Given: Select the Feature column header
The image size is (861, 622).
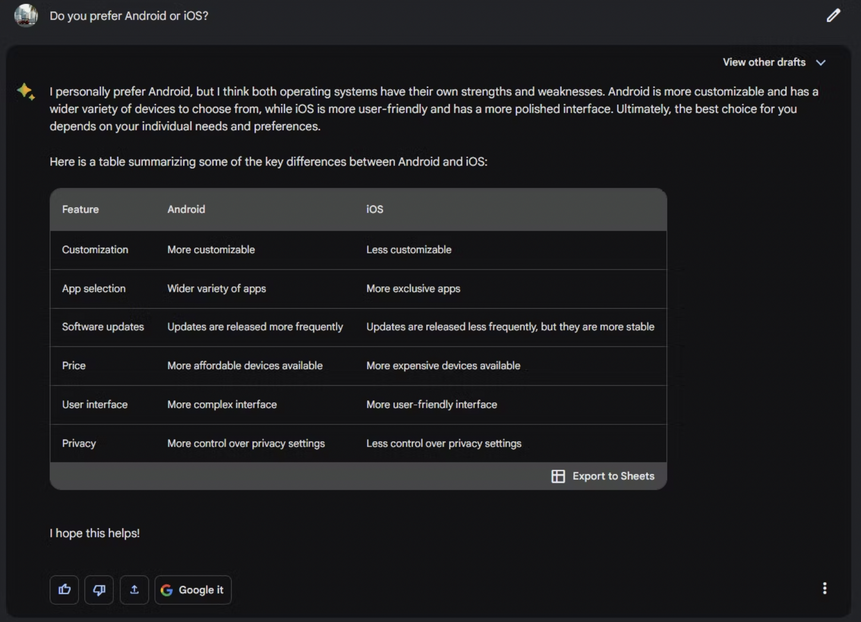Looking at the screenshot, I should point(80,210).
